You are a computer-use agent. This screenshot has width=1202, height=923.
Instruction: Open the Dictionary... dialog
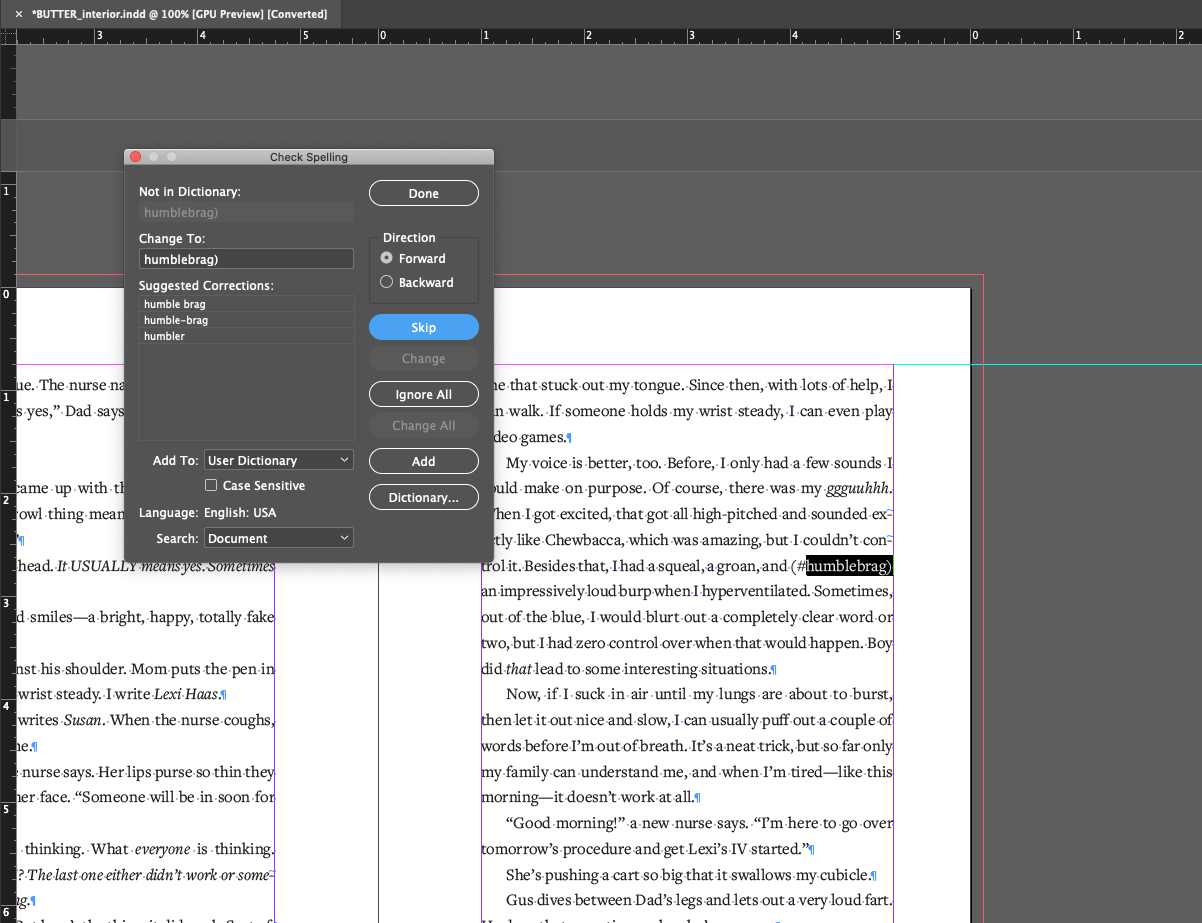423,497
